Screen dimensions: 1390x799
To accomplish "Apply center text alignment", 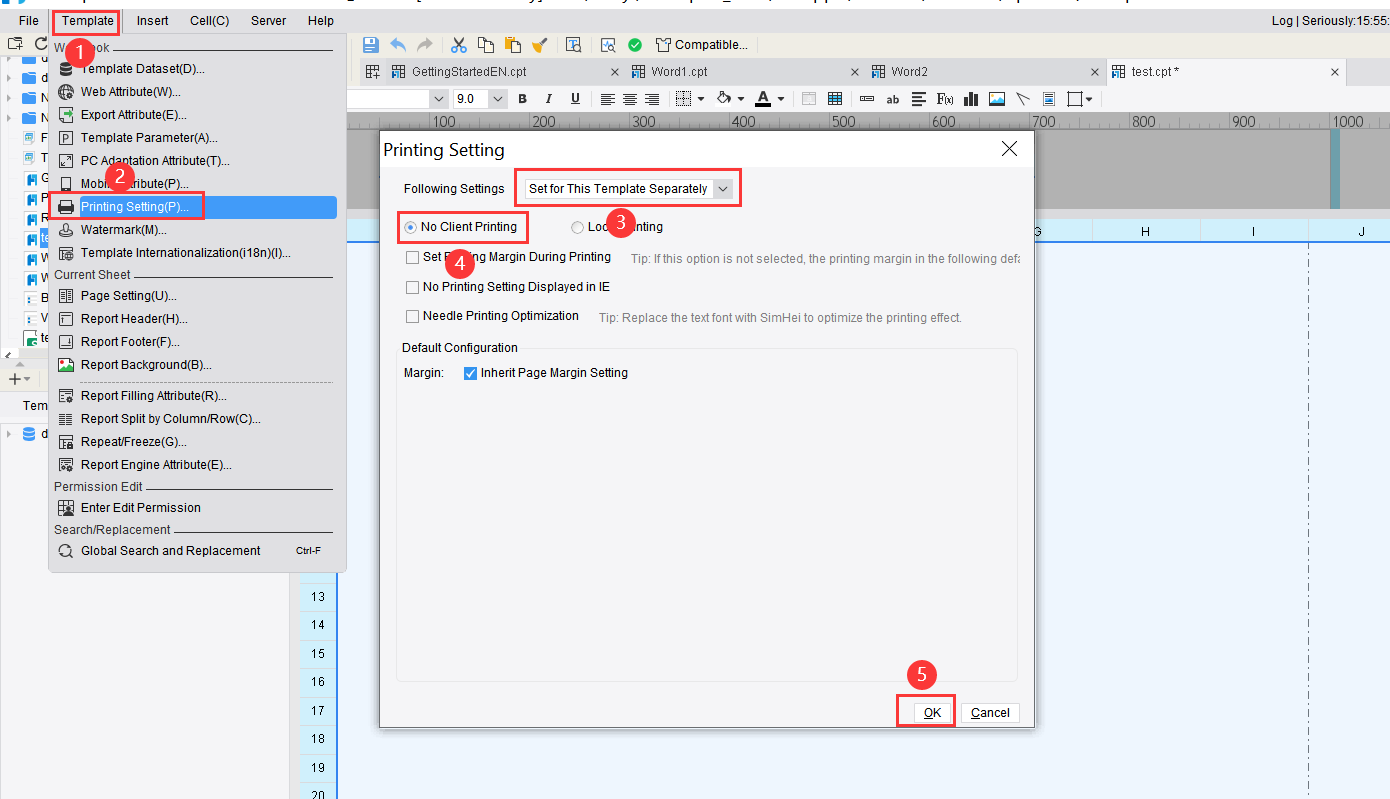I will click(x=629, y=98).
